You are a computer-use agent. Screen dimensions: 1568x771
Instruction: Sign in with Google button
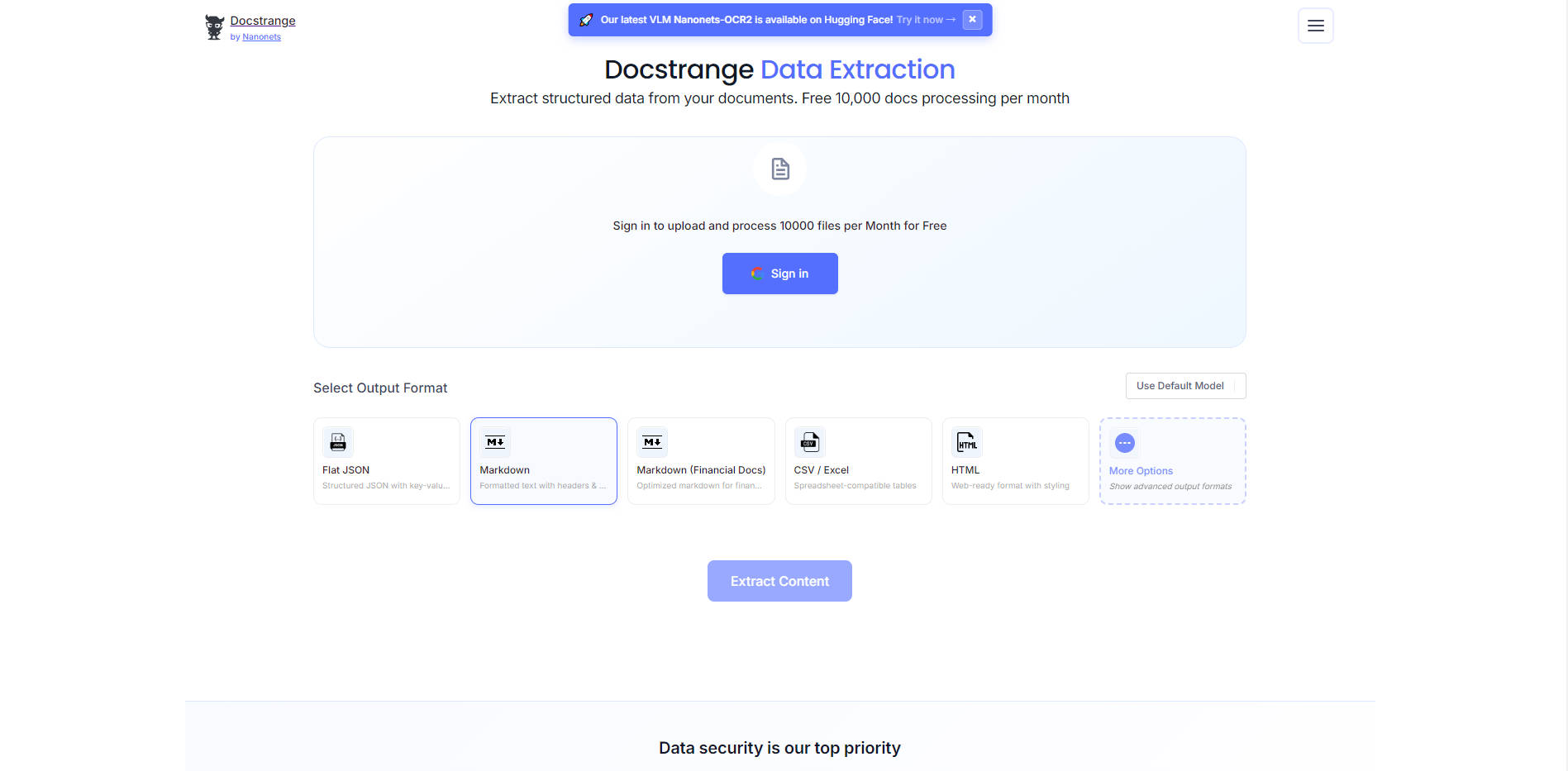[780, 274]
